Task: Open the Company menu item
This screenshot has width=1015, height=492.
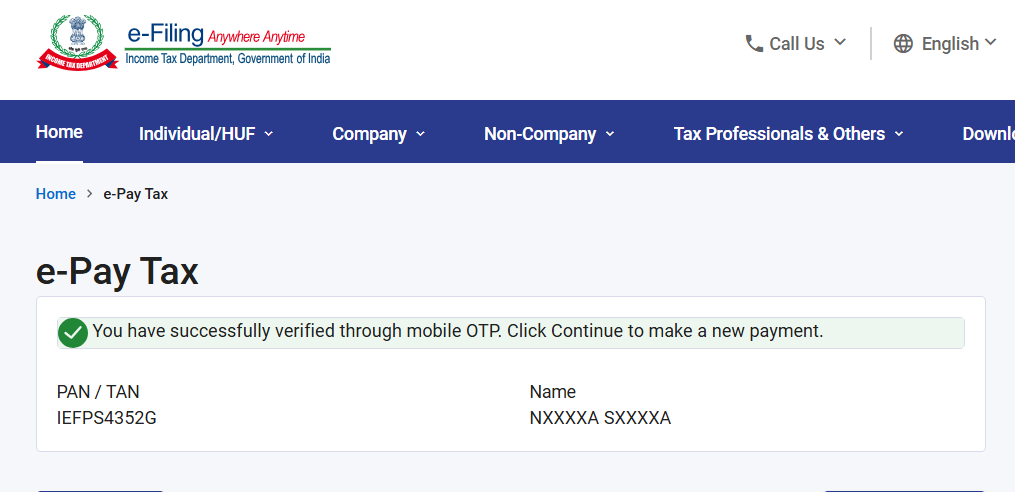Action: tap(370, 134)
